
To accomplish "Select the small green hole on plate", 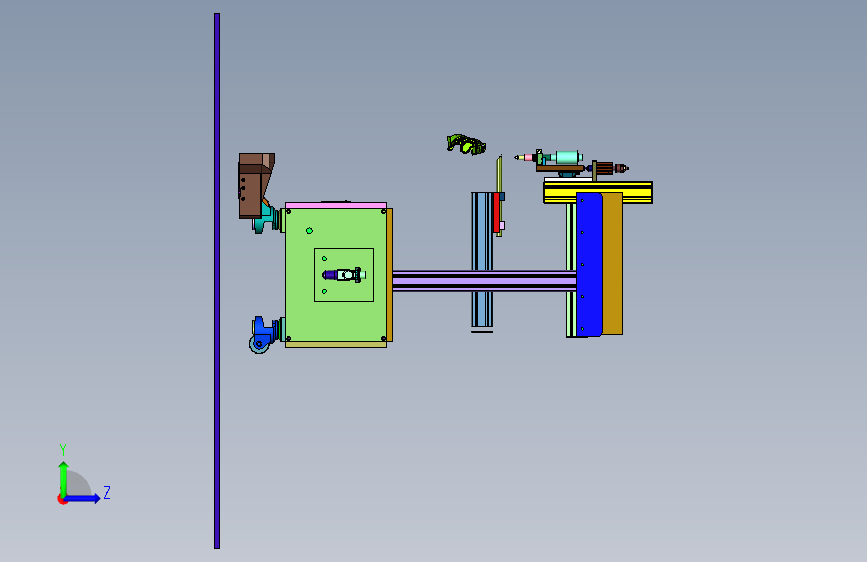I will (309, 231).
